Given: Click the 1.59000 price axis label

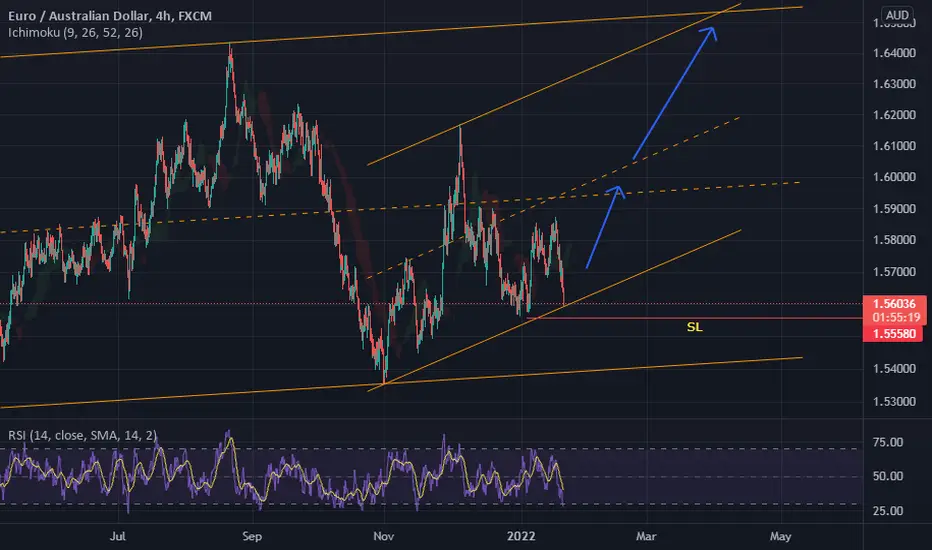Looking at the screenshot, I should pyautogui.click(x=894, y=209).
